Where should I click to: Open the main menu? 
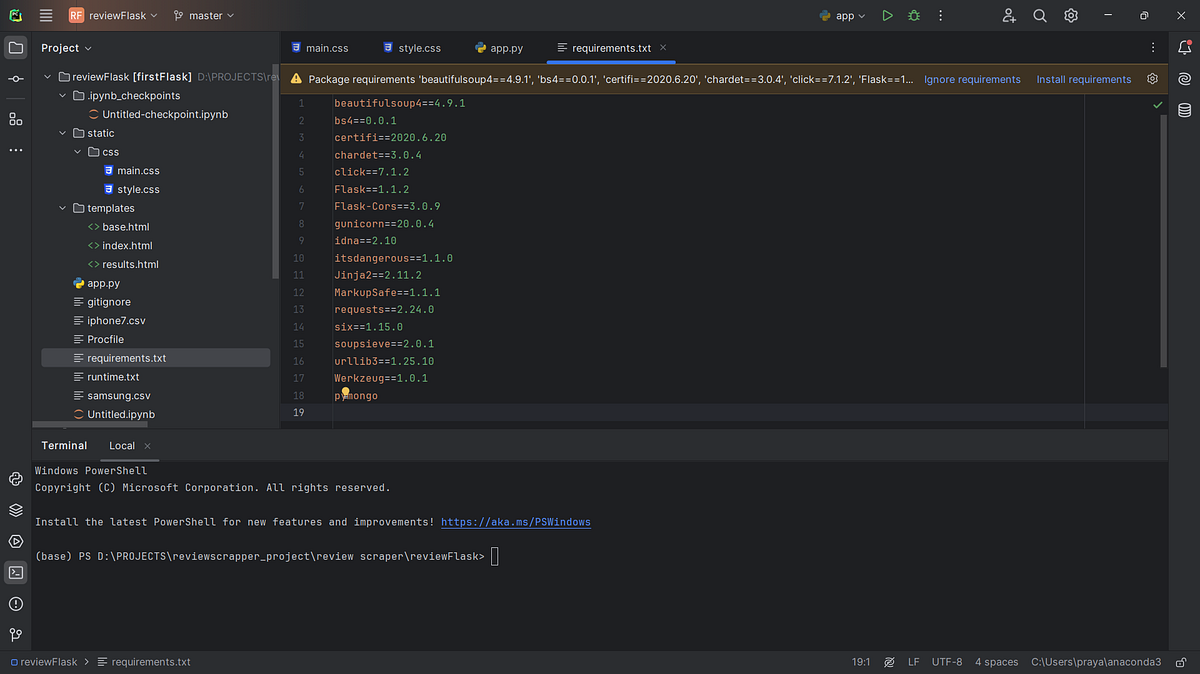(x=45, y=15)
